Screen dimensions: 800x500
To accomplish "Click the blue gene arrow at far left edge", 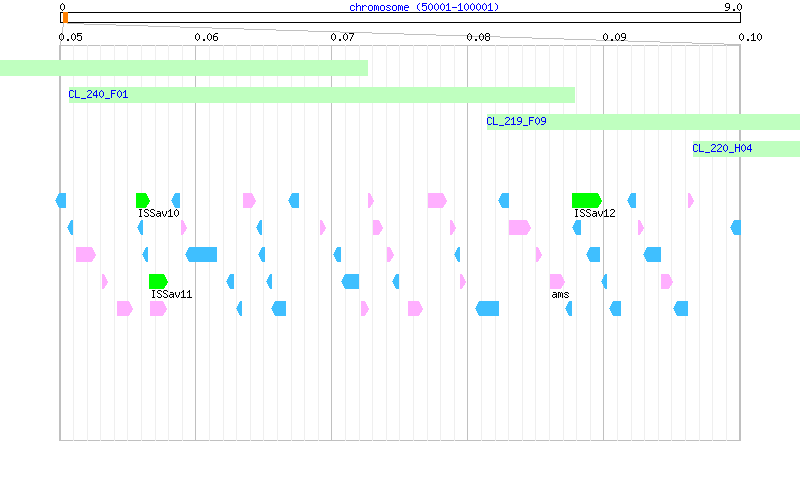I will (x=61, y=201).
